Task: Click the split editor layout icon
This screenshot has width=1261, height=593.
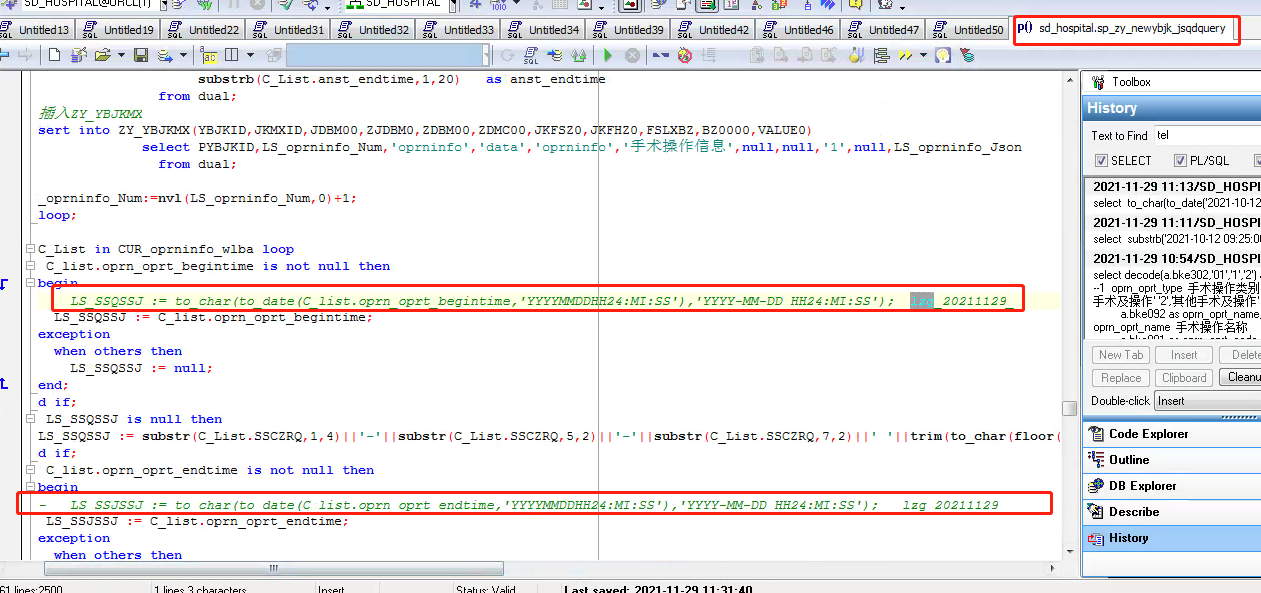Action: point(231,55)
